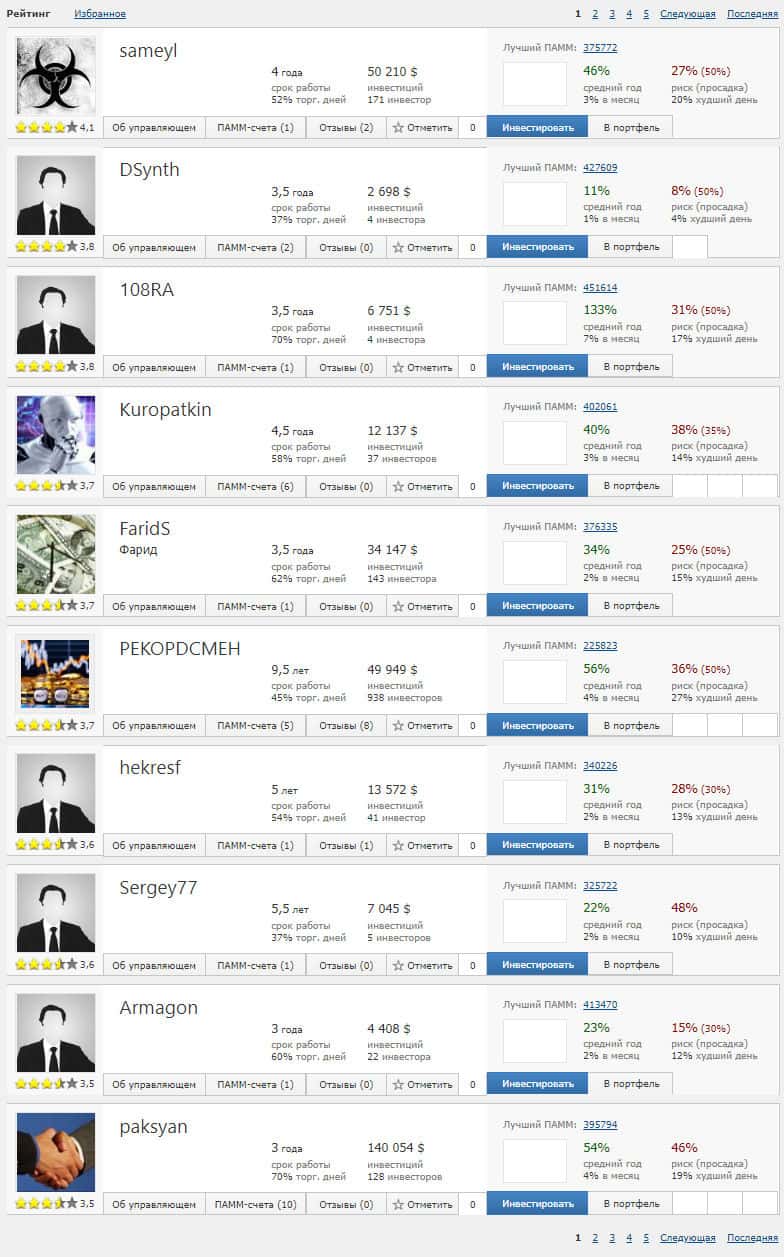Toggle the star mark for 108RA
The width and height of the screenshot is (784, 1257).
[x=423, y=367]
